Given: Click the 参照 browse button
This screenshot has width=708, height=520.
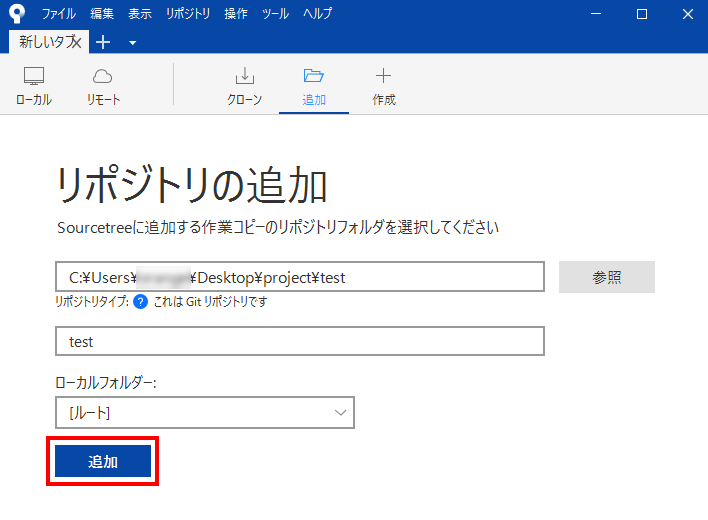Looking at the screenshot, I should pos(607,277).
